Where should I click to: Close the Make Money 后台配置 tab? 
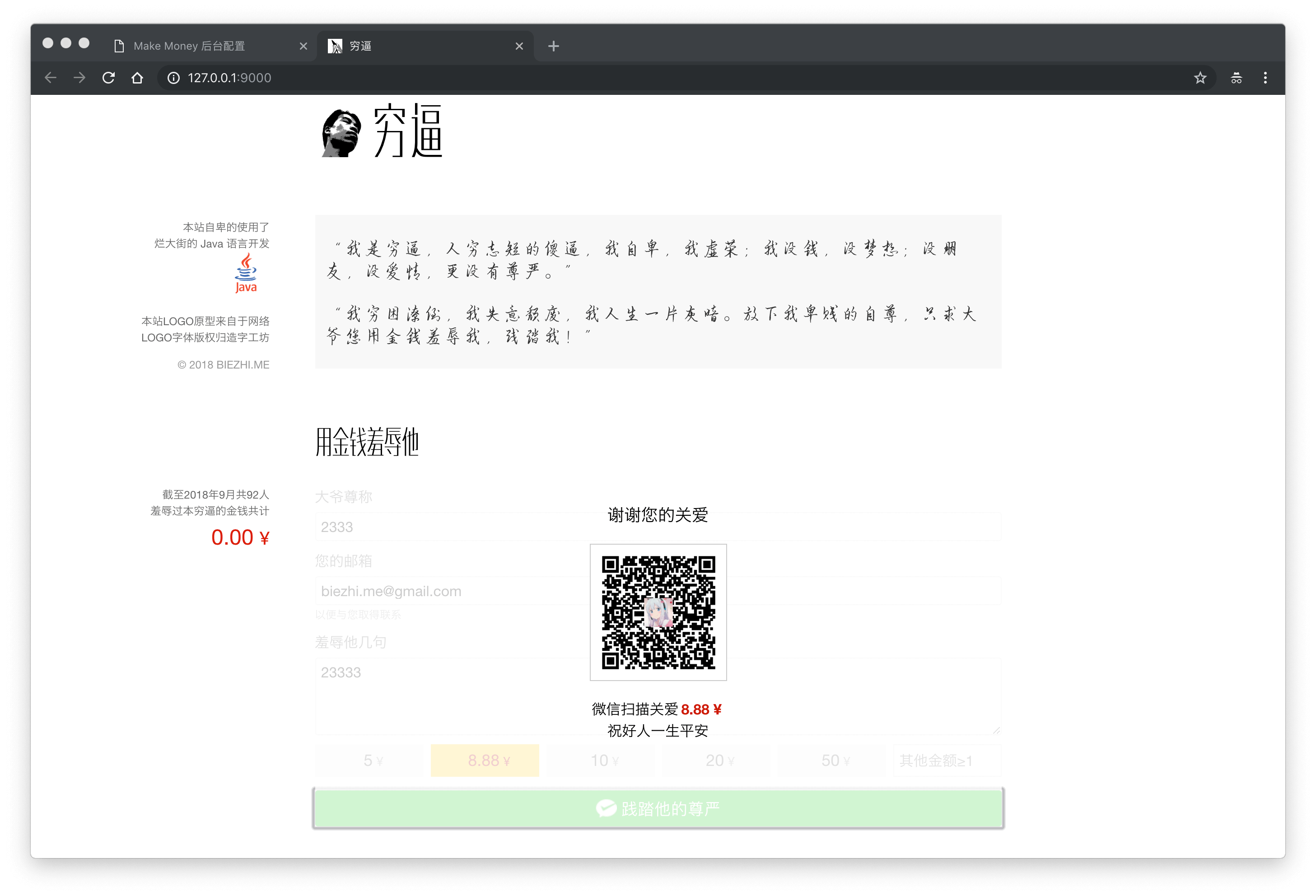pos(303,46)
